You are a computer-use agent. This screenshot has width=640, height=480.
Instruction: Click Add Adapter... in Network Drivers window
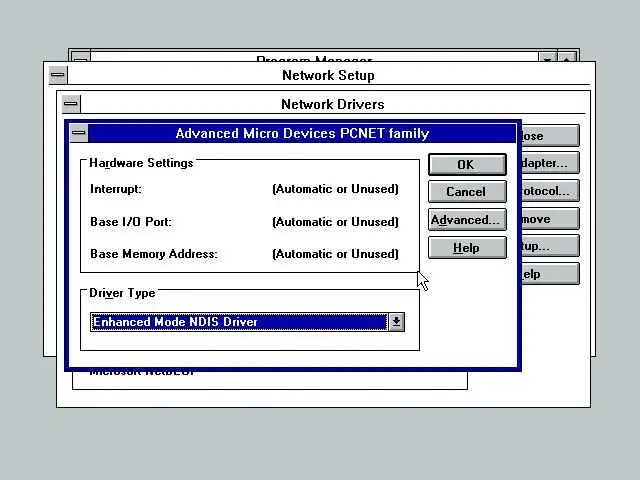coord(550,163)
